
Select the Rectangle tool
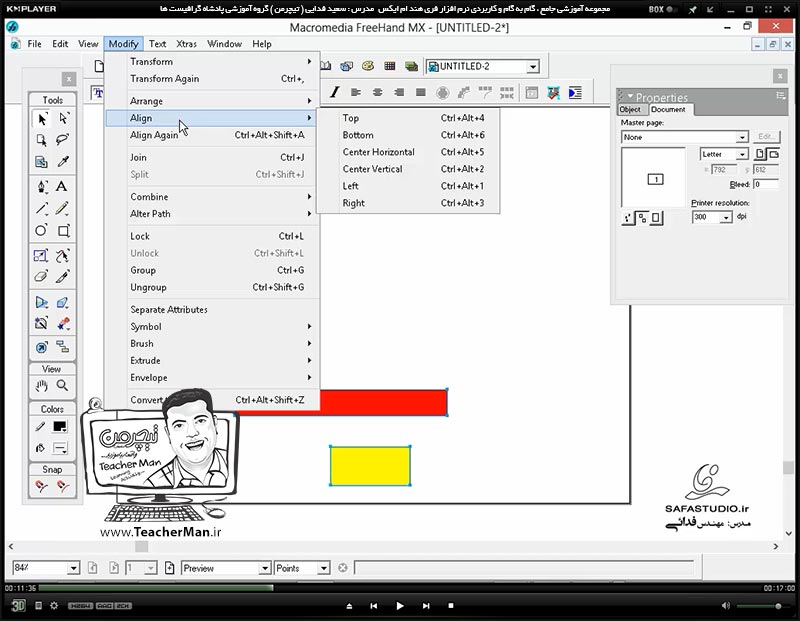[63, 231]
